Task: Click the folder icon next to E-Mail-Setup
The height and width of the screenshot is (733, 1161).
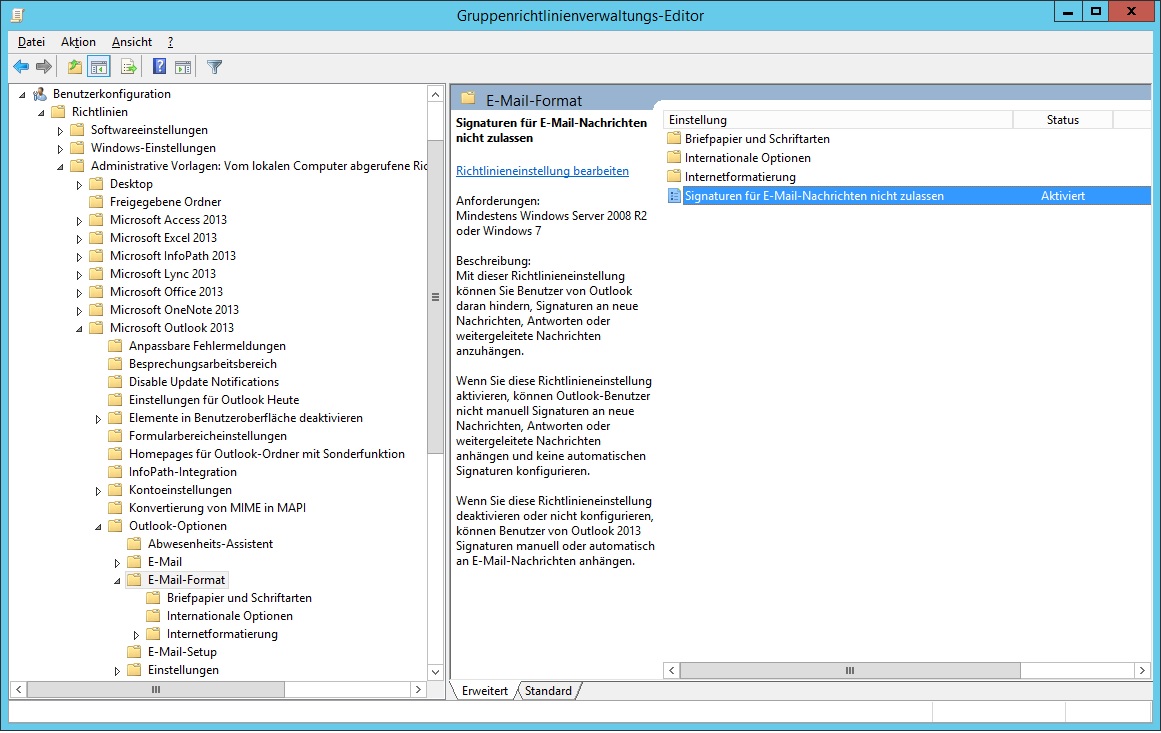Action: 134,652
